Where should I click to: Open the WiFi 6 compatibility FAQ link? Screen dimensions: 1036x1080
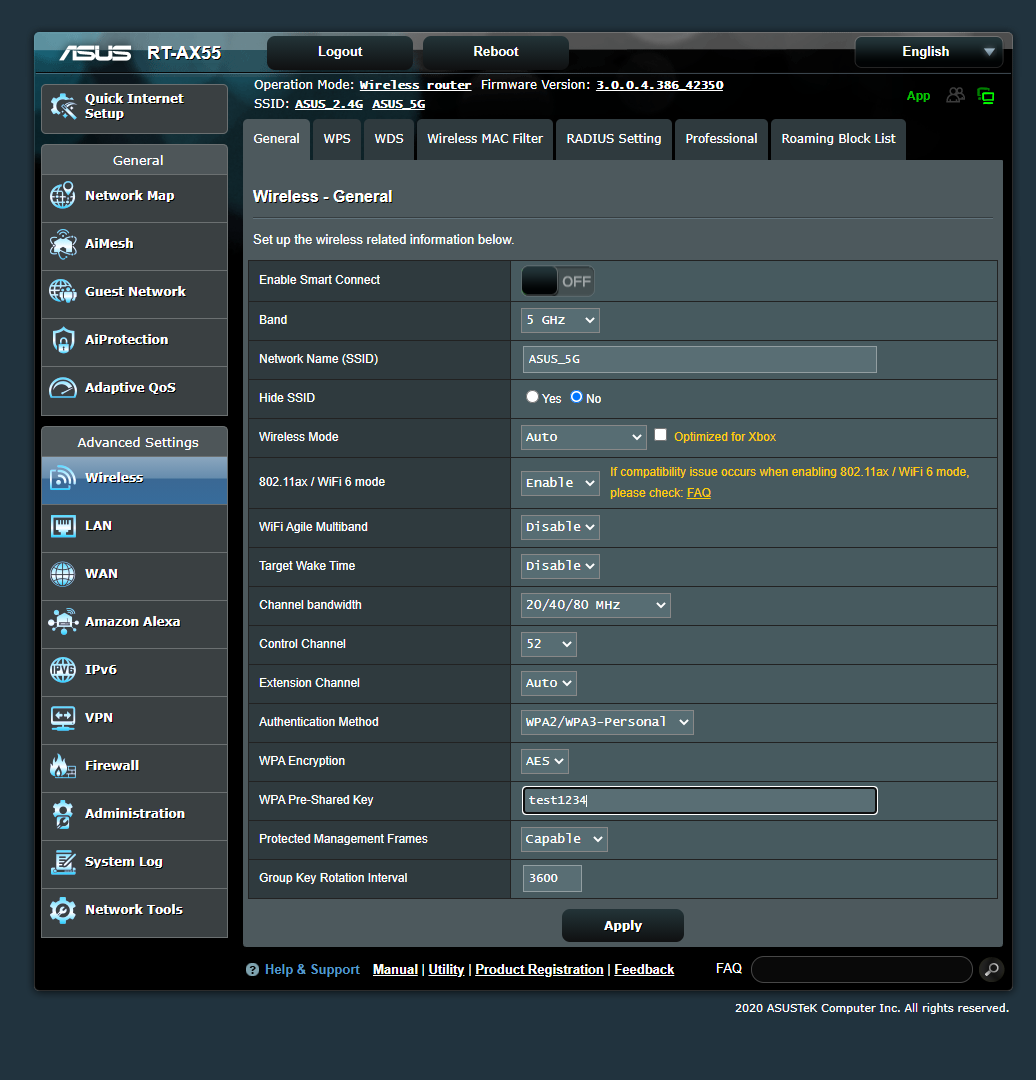coord(698,493)
